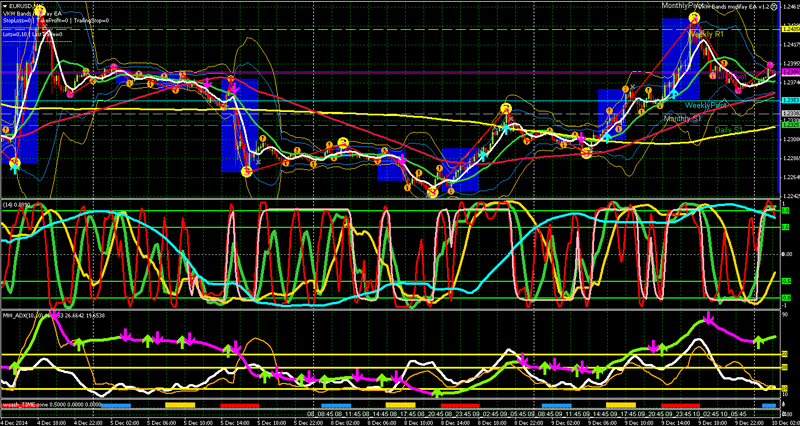Click the yellow 1.2435 price tag
Image resolution: width=800 pixels, height=426 pixels.
789,30
